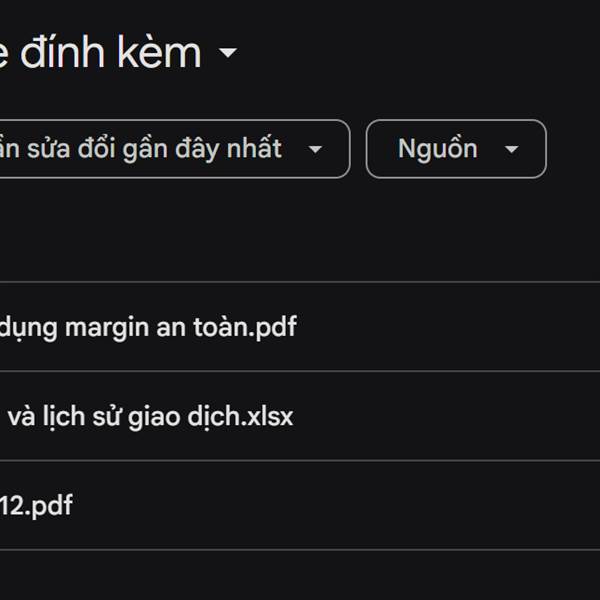This screenshot has width=600, height=600.
Task: Open the "margin an toàn.pdf" file
Action: click(148, 326)
